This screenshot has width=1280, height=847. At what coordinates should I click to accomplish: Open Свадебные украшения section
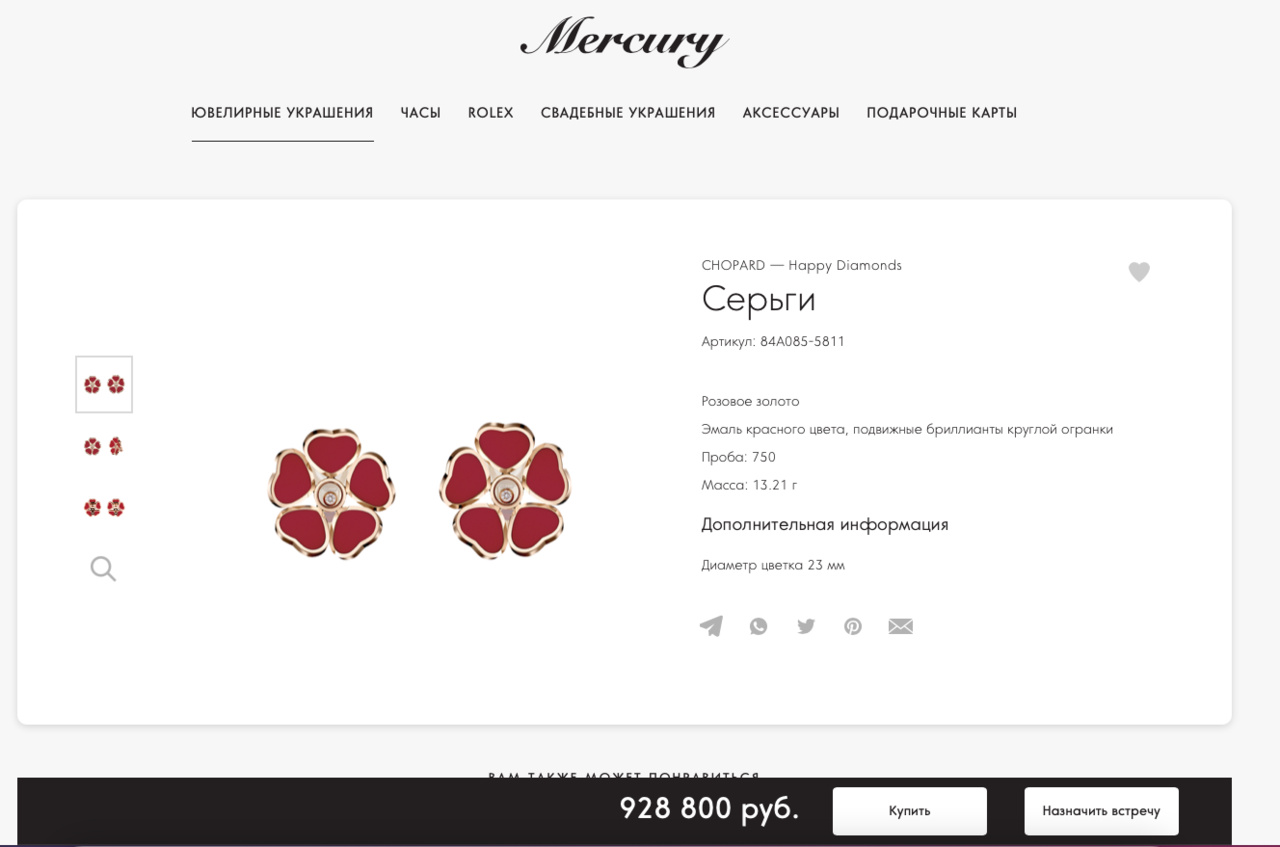coord(628,113)
